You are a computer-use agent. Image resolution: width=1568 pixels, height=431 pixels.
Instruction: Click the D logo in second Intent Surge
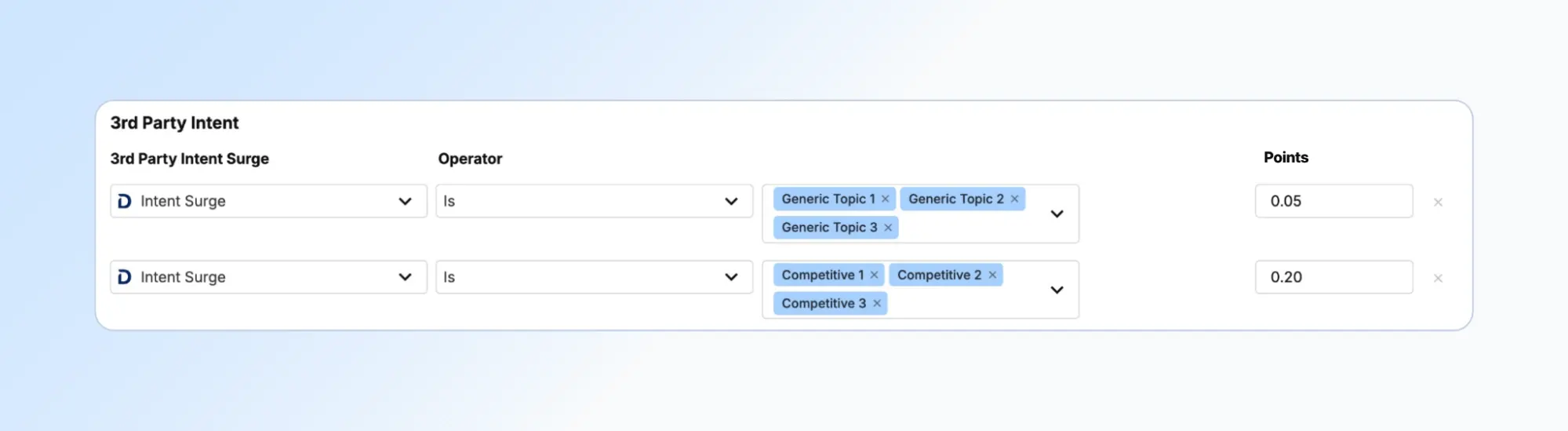[x=125, y=277]
